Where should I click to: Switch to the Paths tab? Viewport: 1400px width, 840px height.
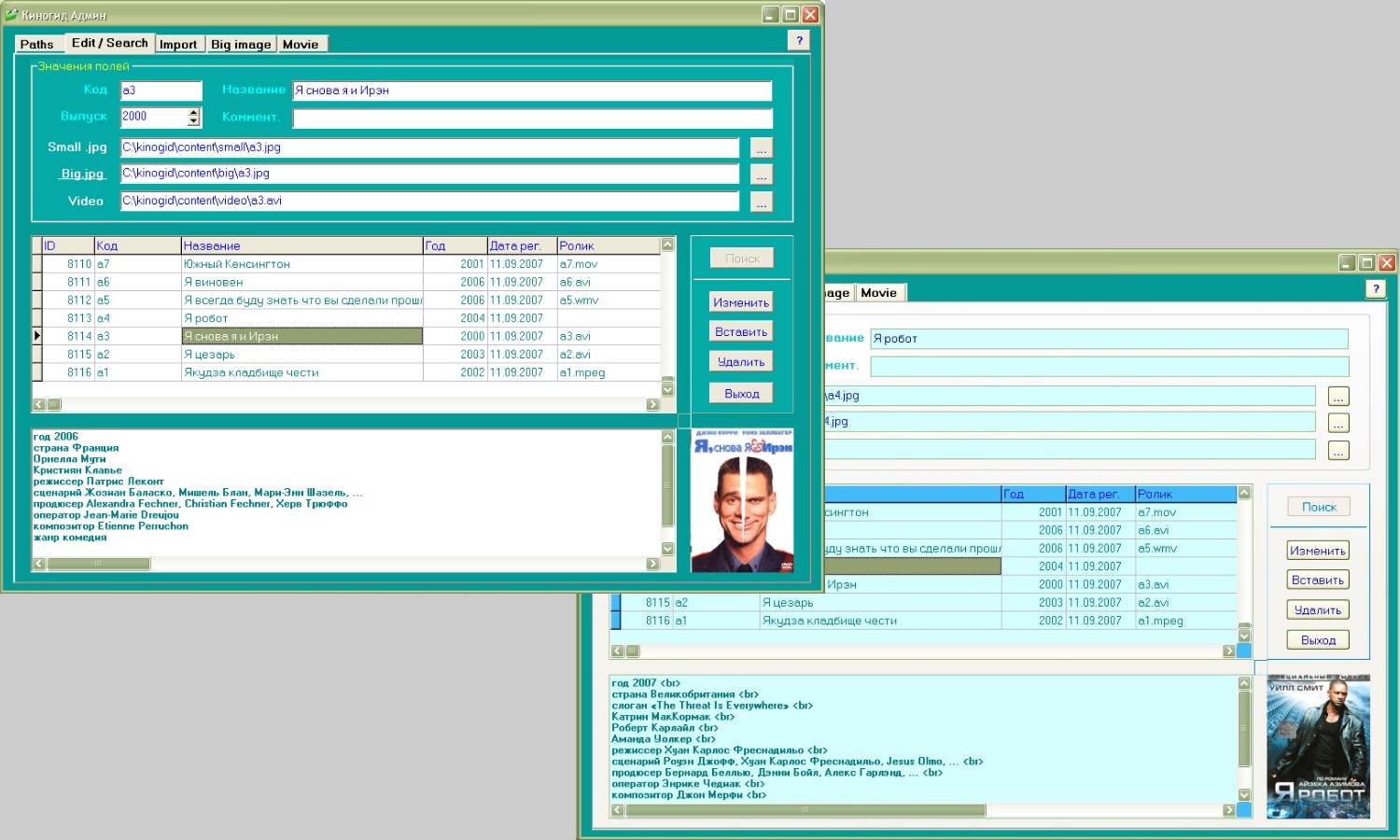[x=37, y=44]
